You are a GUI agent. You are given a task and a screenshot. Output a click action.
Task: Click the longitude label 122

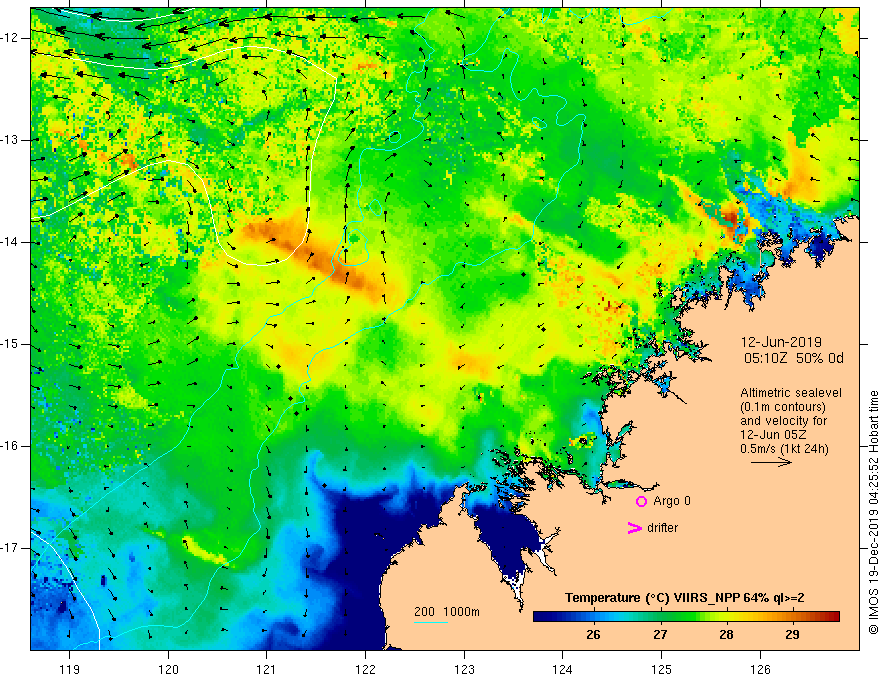365,669
